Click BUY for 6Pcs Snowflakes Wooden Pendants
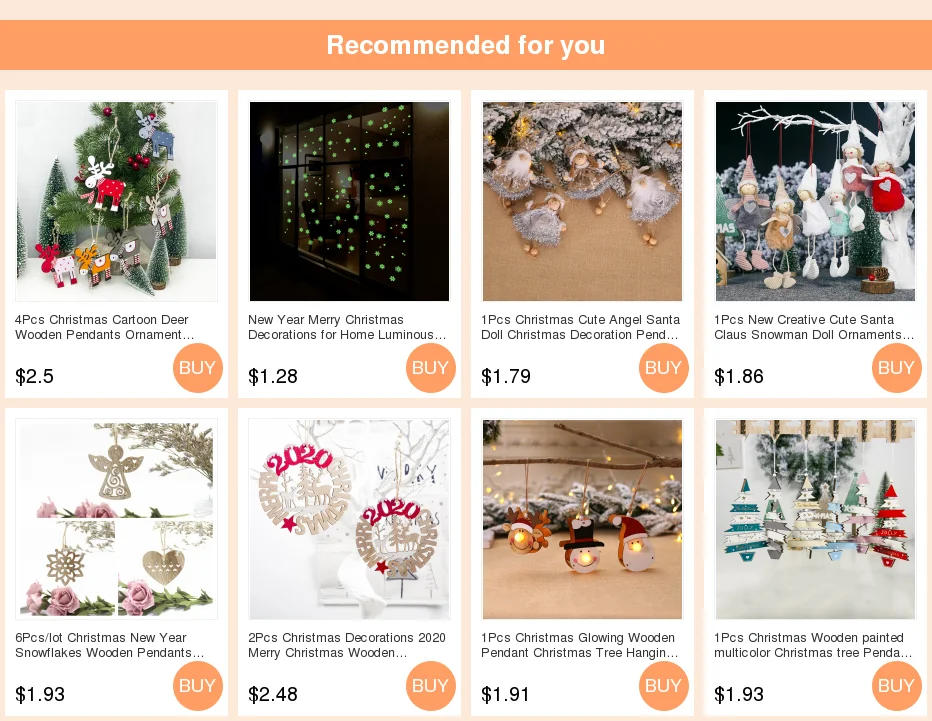Image resolution: width=932 pixels, height=721 pixels. [x=197, y=685]
